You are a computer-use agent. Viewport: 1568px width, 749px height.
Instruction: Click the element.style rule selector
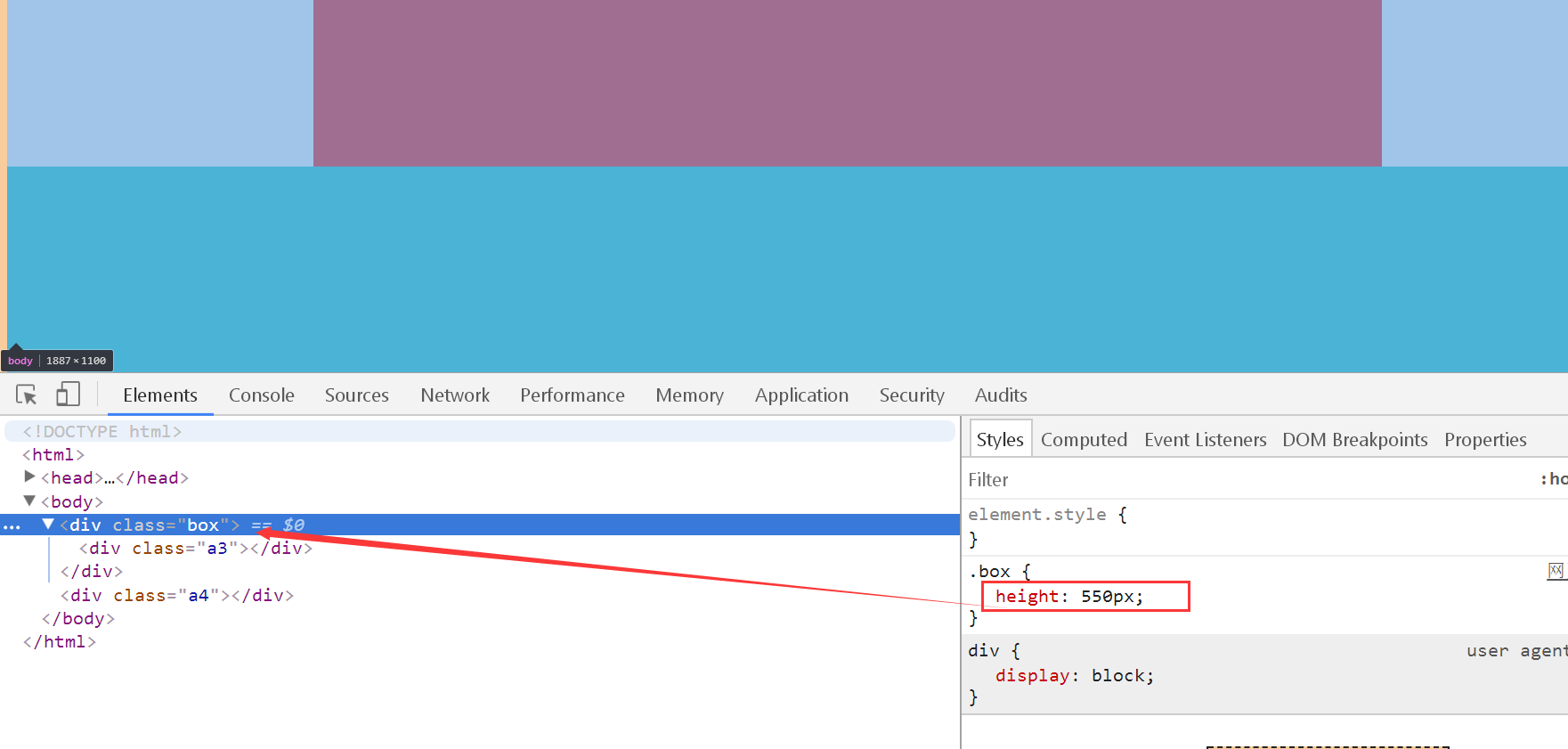[1037, 514]
